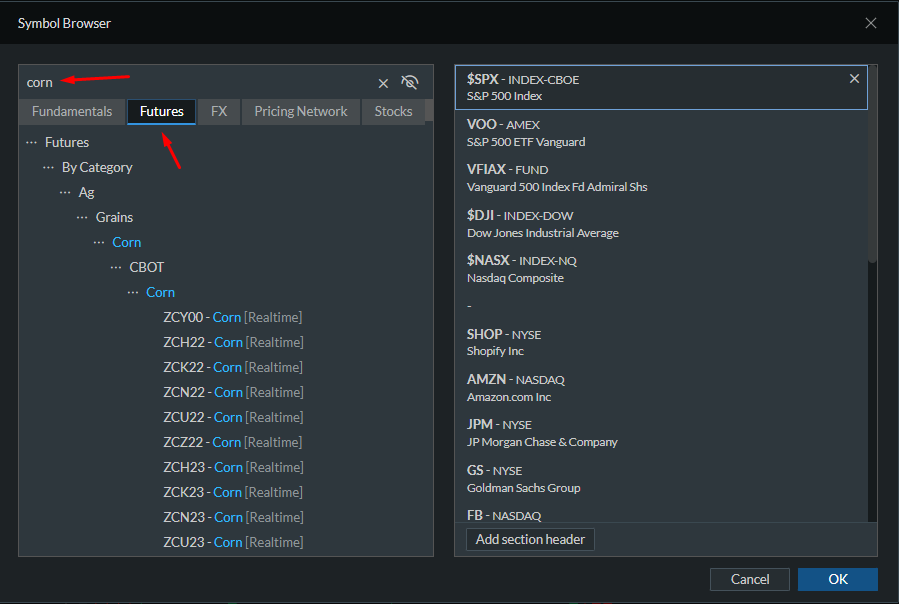Click the Add section header button
This screenshot has width=899, height=604.
point(530,539)
